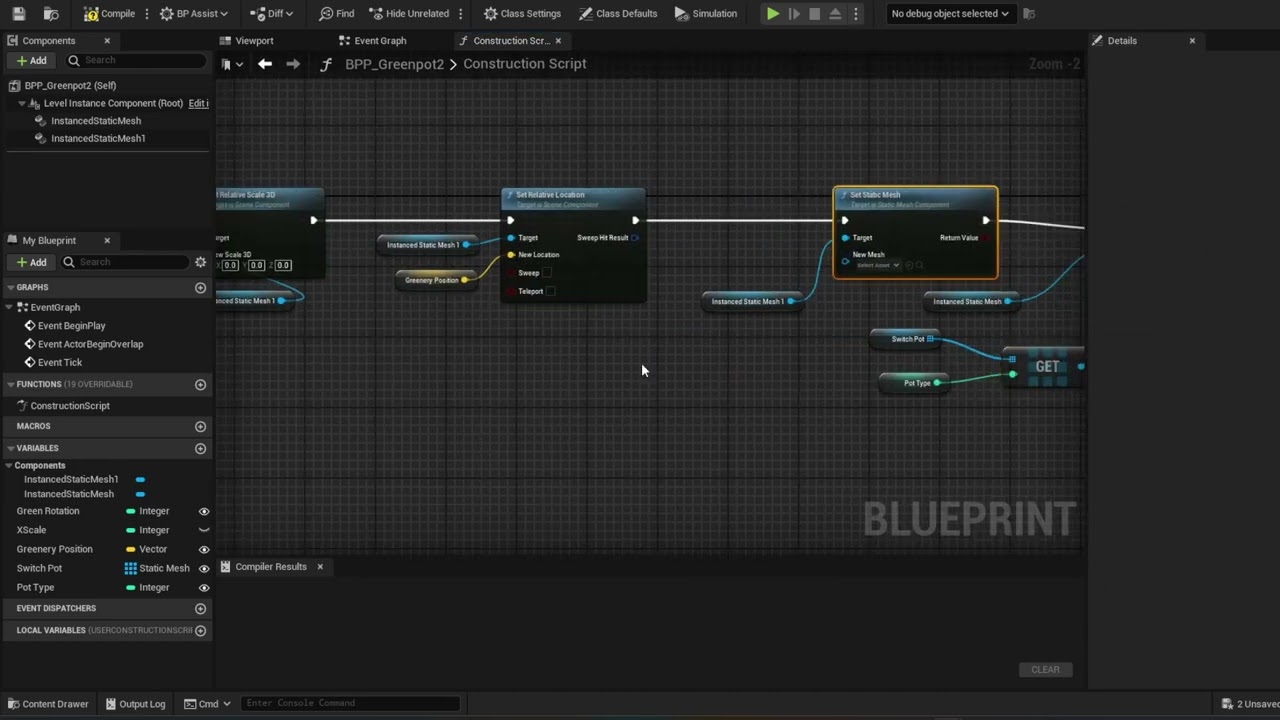
Task: Close the Components panel
Action: click(107, 41)
